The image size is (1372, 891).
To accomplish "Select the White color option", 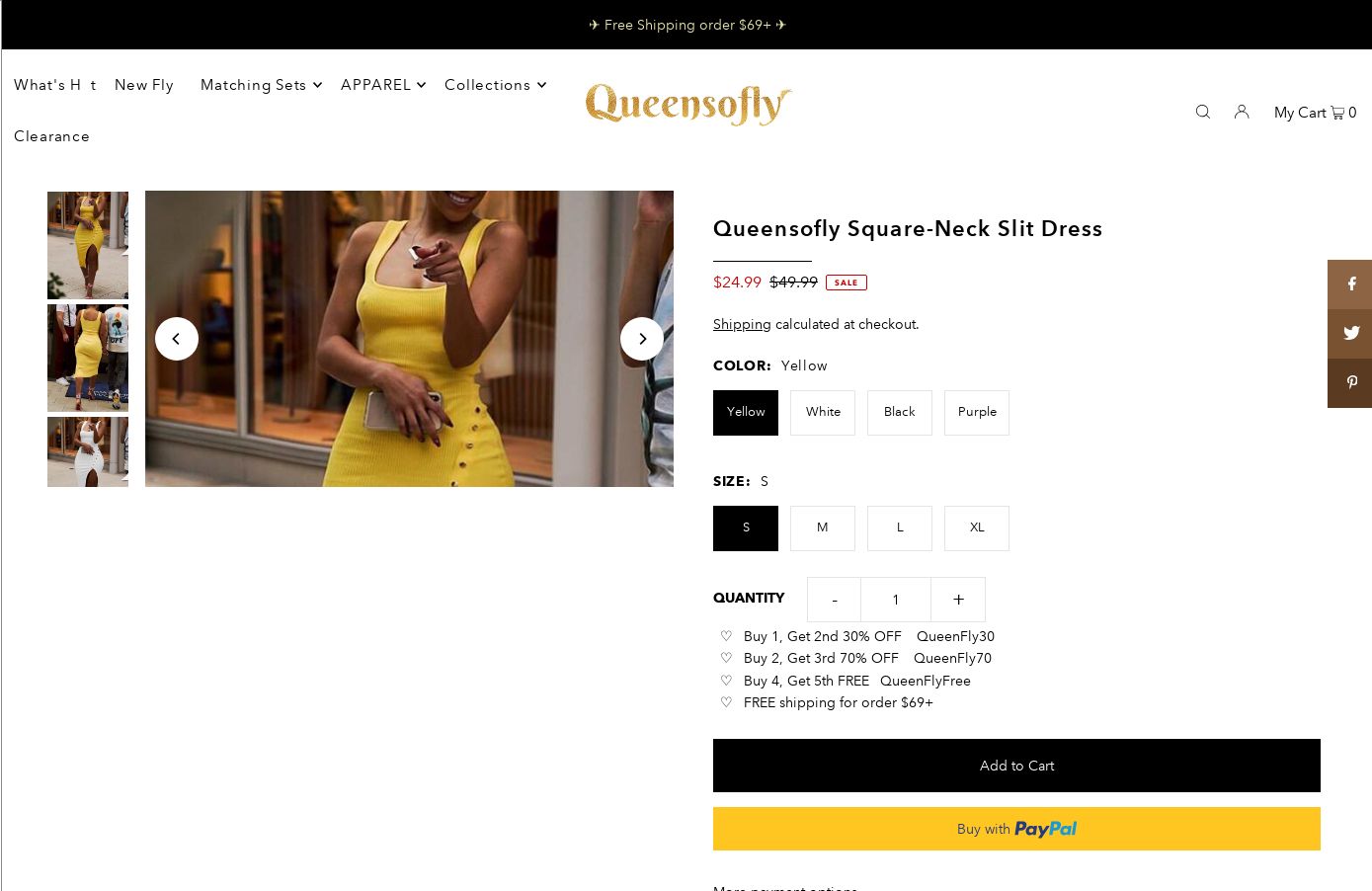I will [x=823, y=413].
